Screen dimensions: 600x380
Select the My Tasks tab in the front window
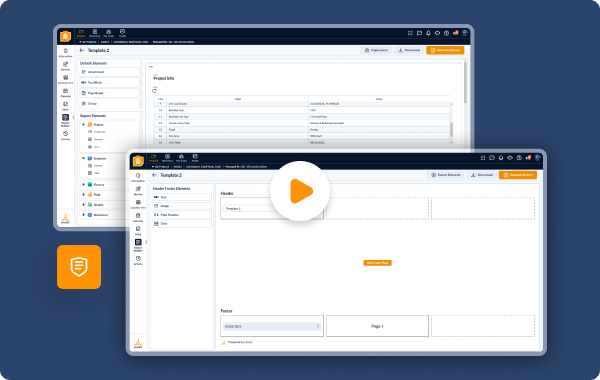point(181,158)
